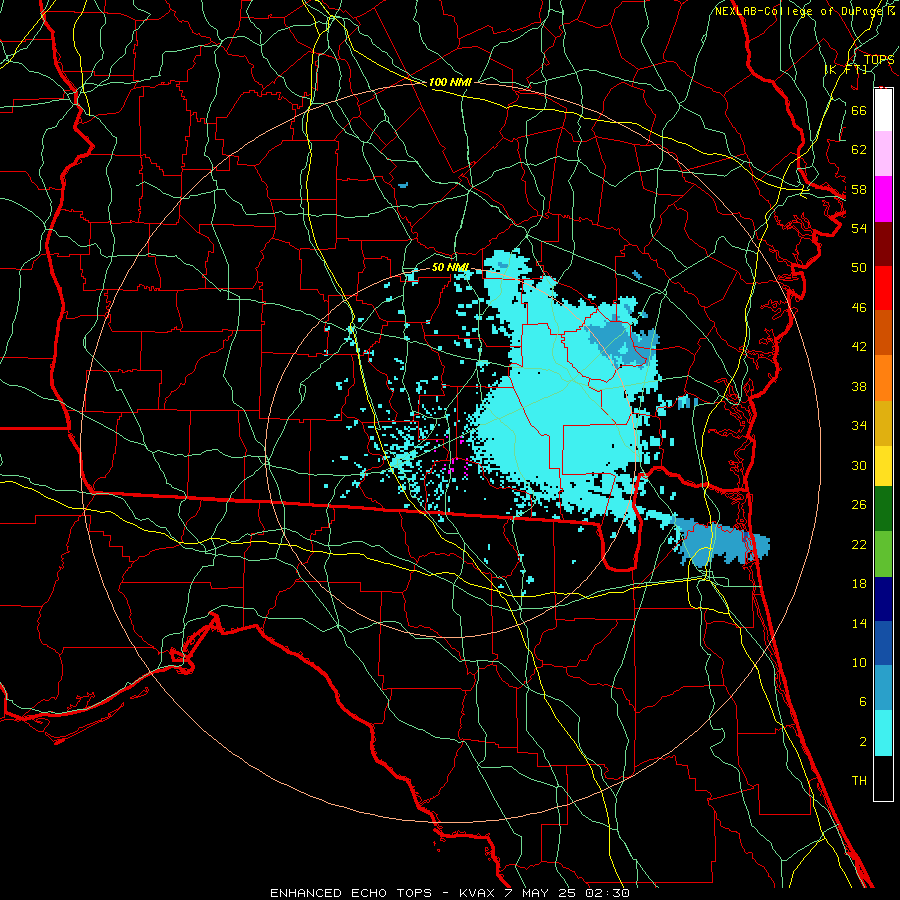This screenshot has width=900, height=900.
Task: Click the legend value '38'
Action: click(859, 386)
